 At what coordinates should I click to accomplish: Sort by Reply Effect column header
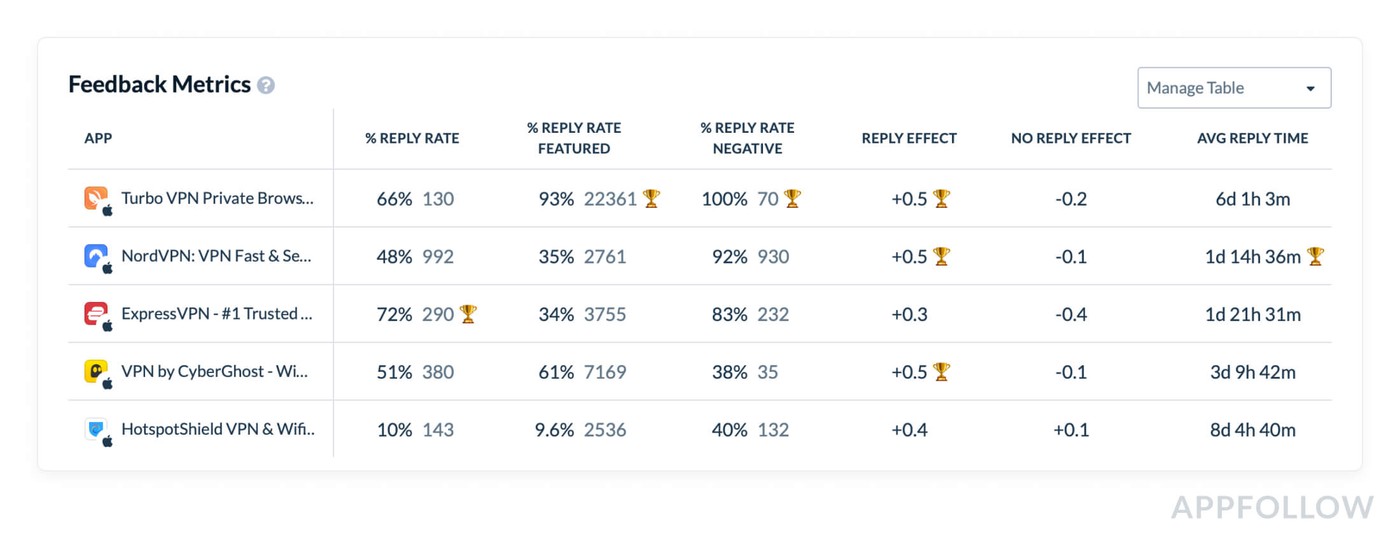click(x=909, y=139)
